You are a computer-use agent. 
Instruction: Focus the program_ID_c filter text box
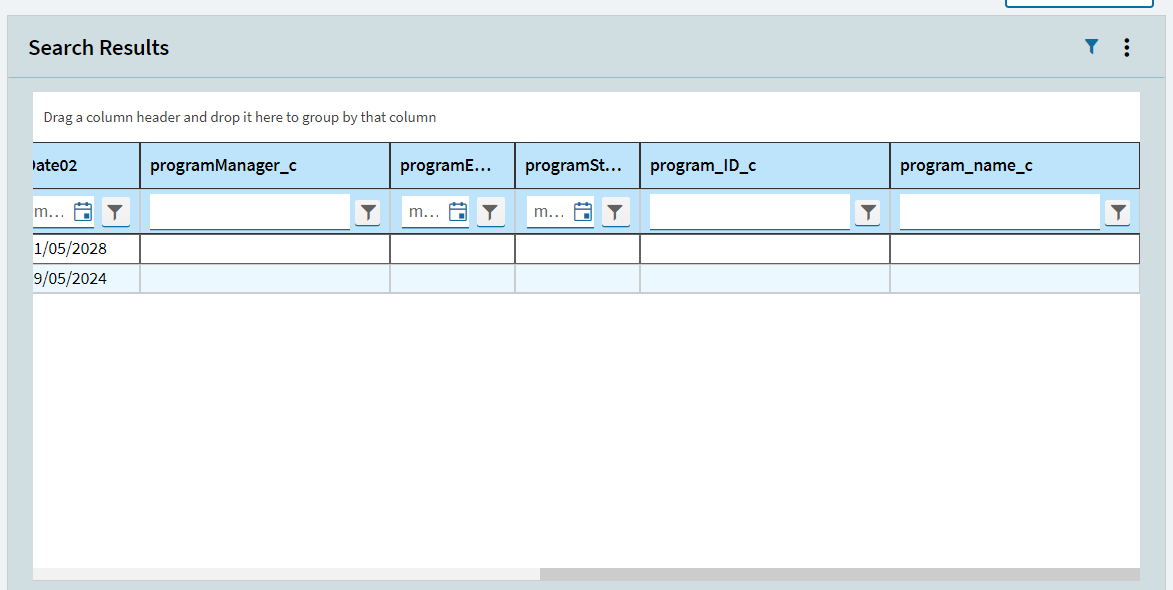(x=750, y=212)
